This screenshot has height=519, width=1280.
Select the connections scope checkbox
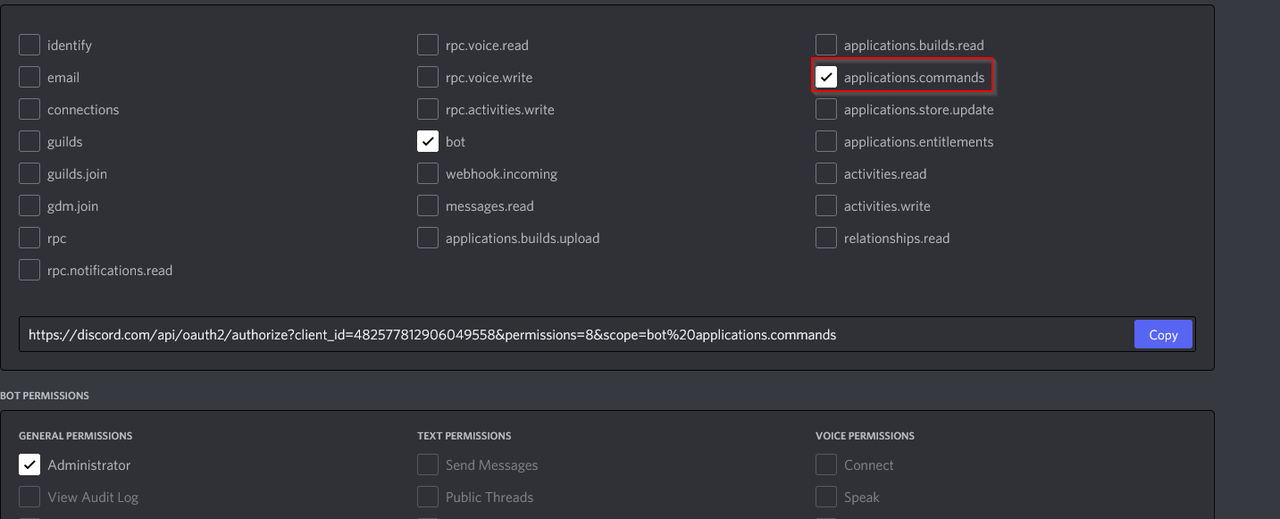pyautogui.click(x=30, y=109)
